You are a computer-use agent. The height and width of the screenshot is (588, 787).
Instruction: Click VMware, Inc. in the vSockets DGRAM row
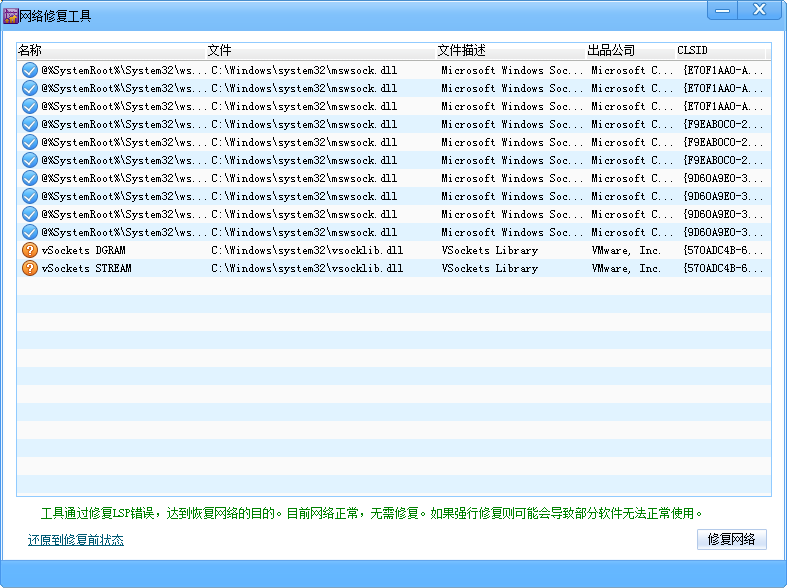pos(626,250)
